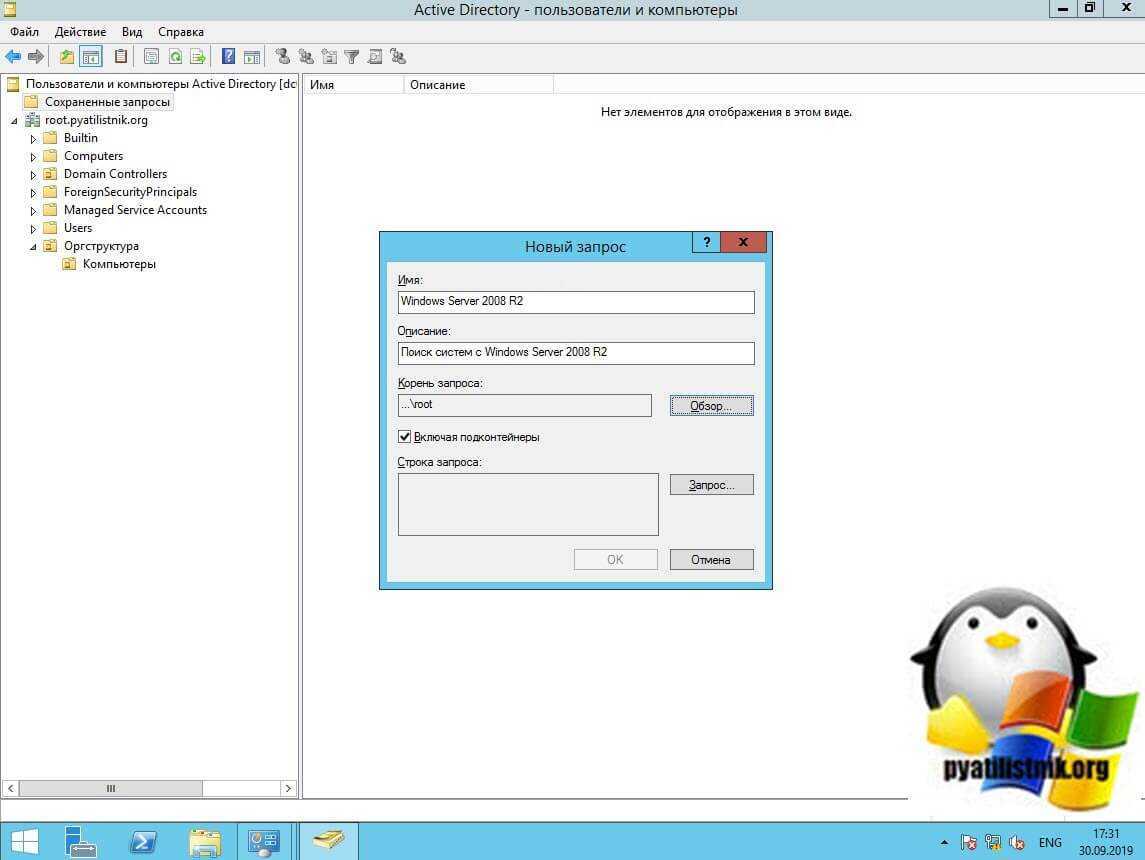Click the clipboard paste toolbar icon
This screenshot has width=1145, height=860.
click(121, 56)
